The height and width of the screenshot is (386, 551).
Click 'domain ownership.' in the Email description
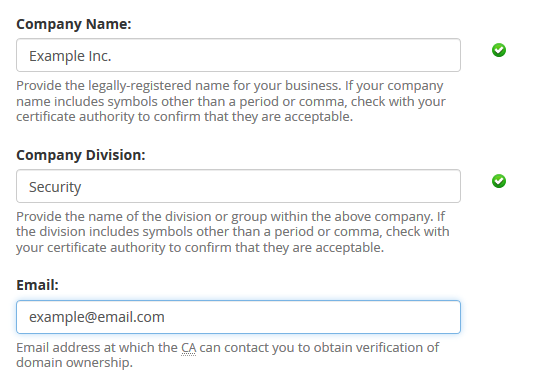coord(74,362)
